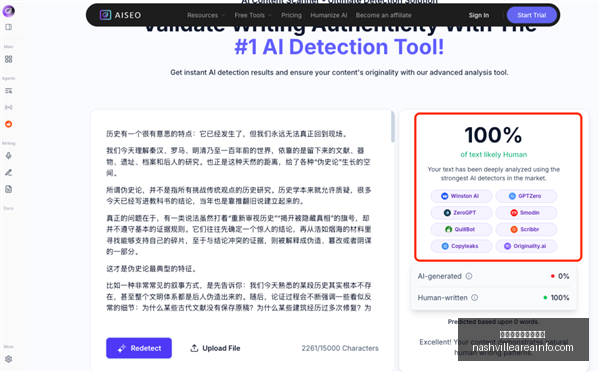The height and width of the screenshot is (372, 600).
Task: Click the Upload File button
Action: (215, 348)
